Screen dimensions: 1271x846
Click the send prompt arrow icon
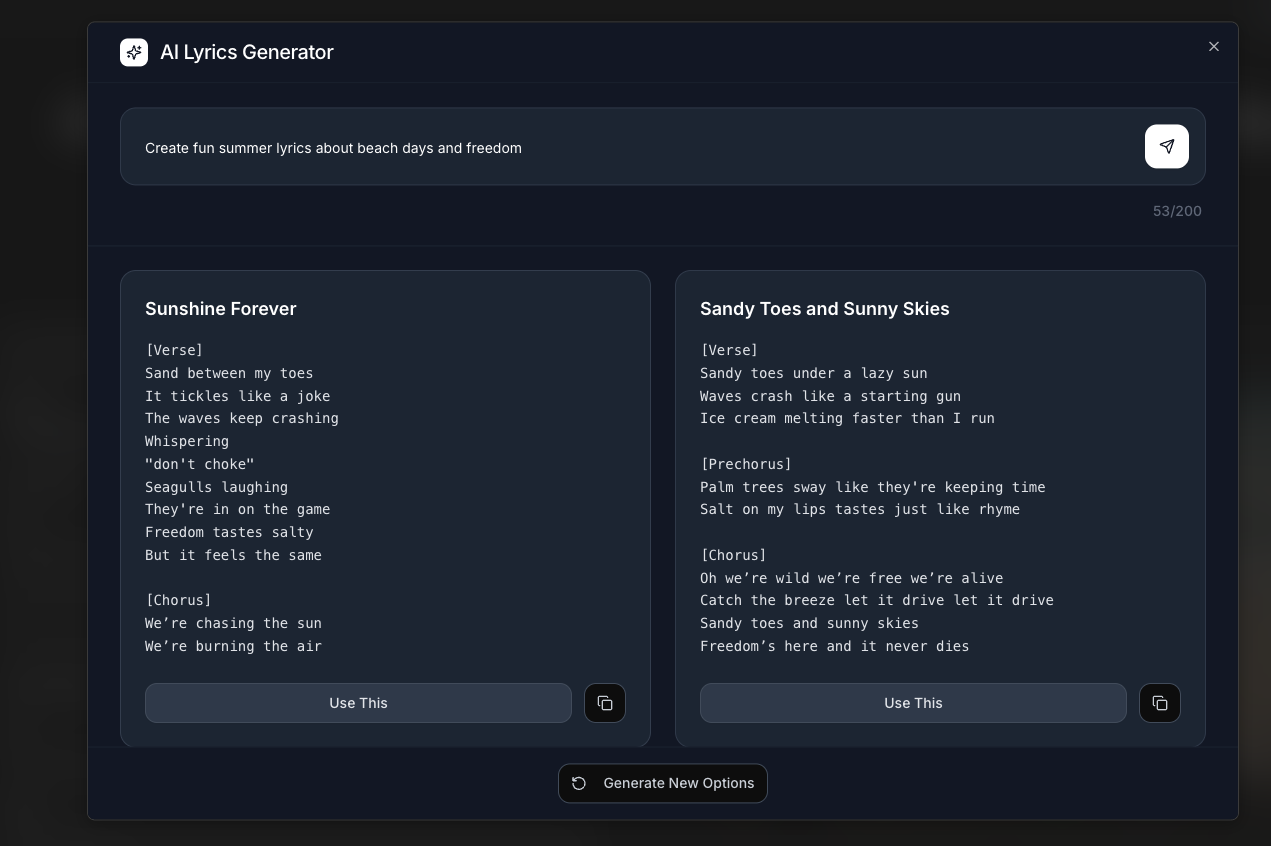pyautogui.click(x=1166, y=146)
